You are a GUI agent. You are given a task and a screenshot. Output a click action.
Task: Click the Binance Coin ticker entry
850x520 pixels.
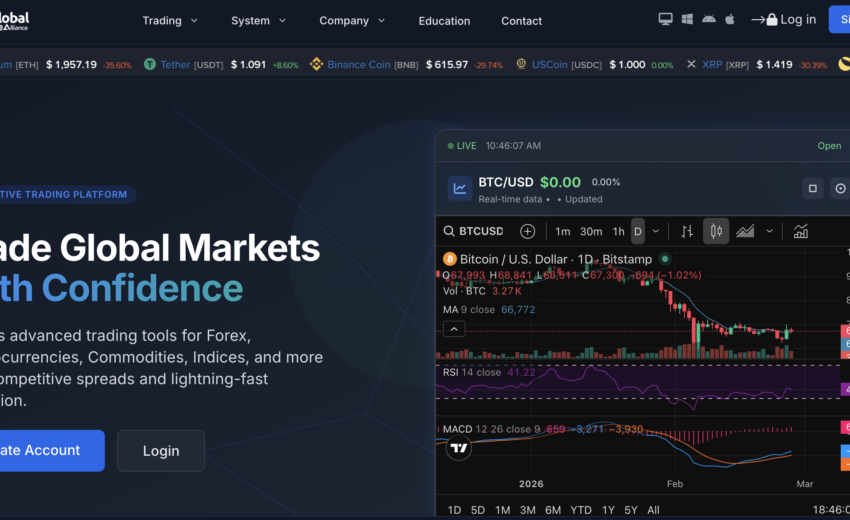[407, 65]
